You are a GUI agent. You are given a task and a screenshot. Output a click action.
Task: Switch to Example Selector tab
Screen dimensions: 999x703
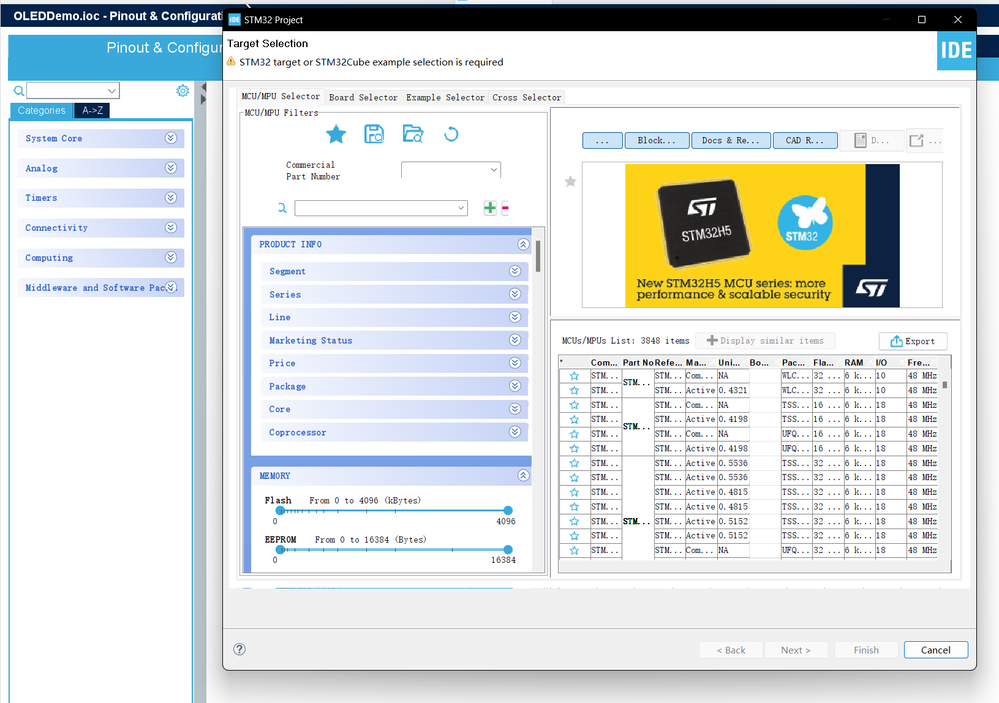[x=445, y=98]
